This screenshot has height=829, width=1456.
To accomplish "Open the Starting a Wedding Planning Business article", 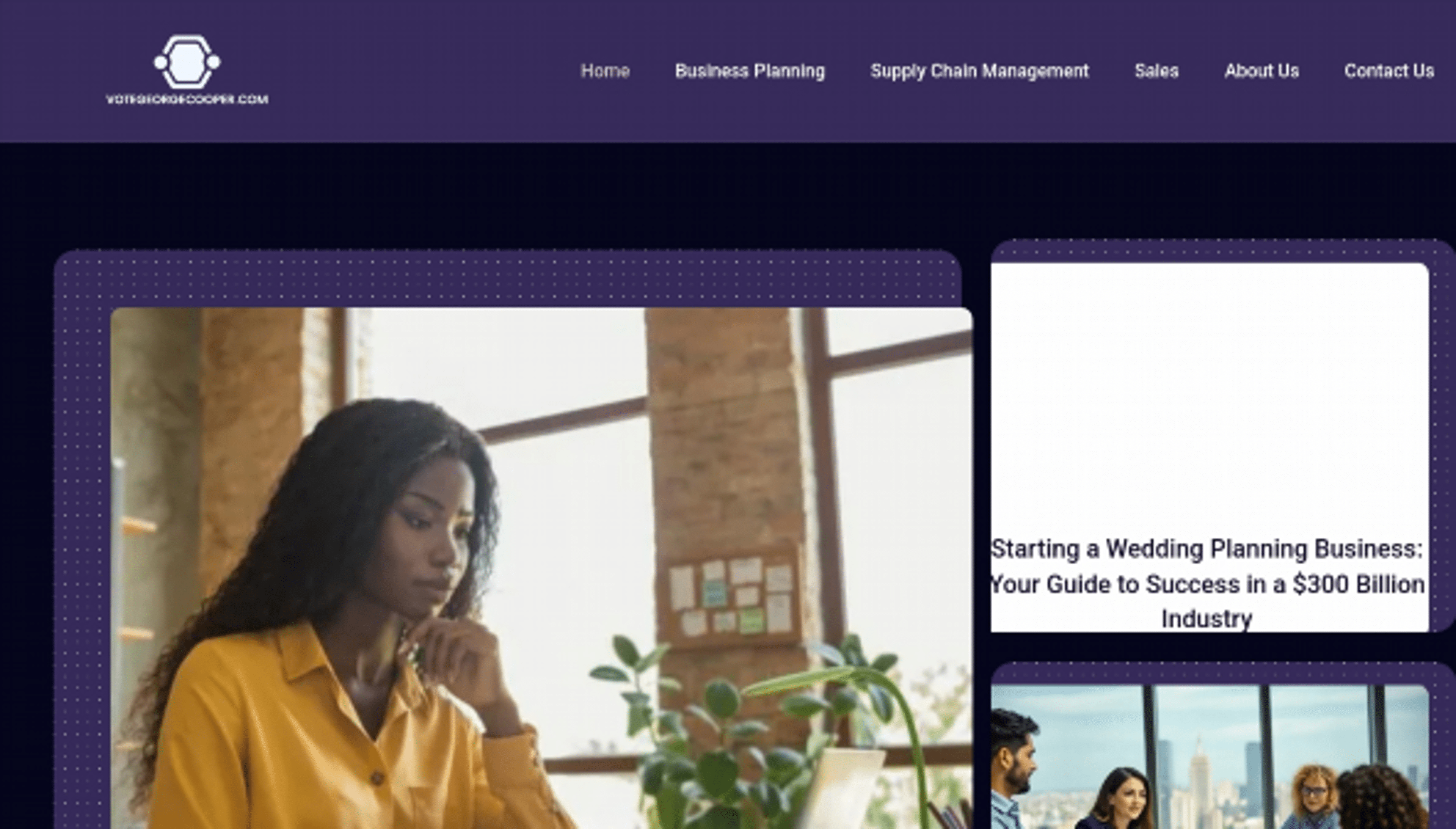I will pyautogui.click(x=1207, y=584).
